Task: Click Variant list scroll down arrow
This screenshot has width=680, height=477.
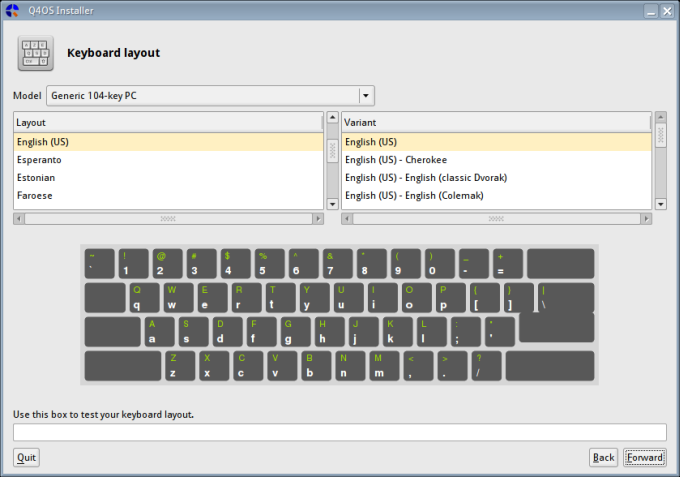Action: click(x=660, y=204)
